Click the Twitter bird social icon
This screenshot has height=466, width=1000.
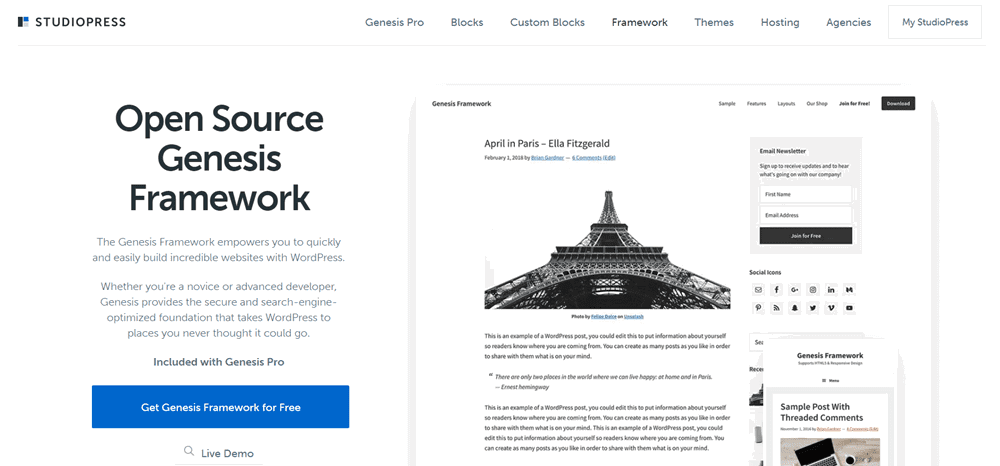point(812,308)
